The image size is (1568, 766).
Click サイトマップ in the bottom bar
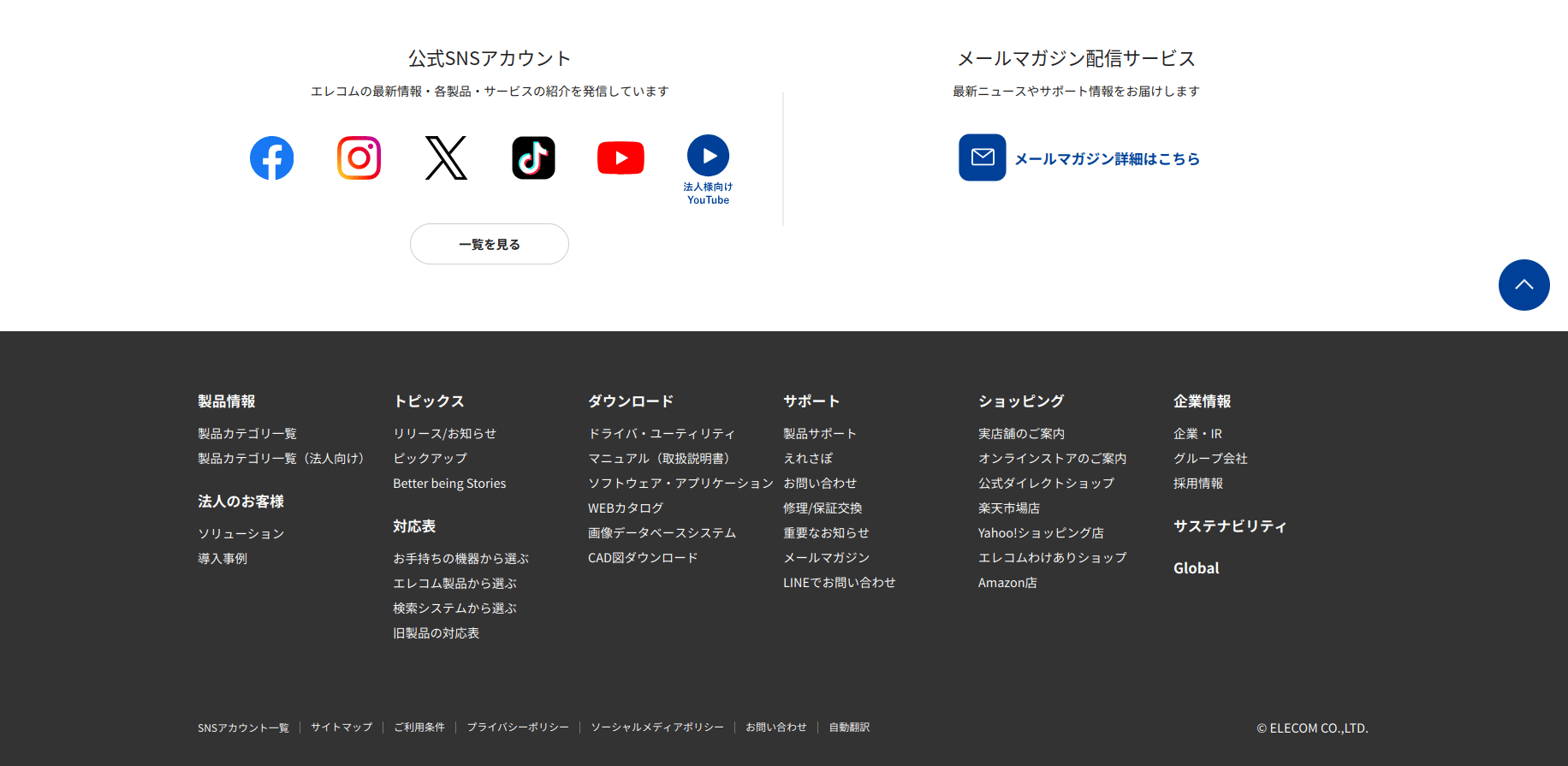(342, 727)
